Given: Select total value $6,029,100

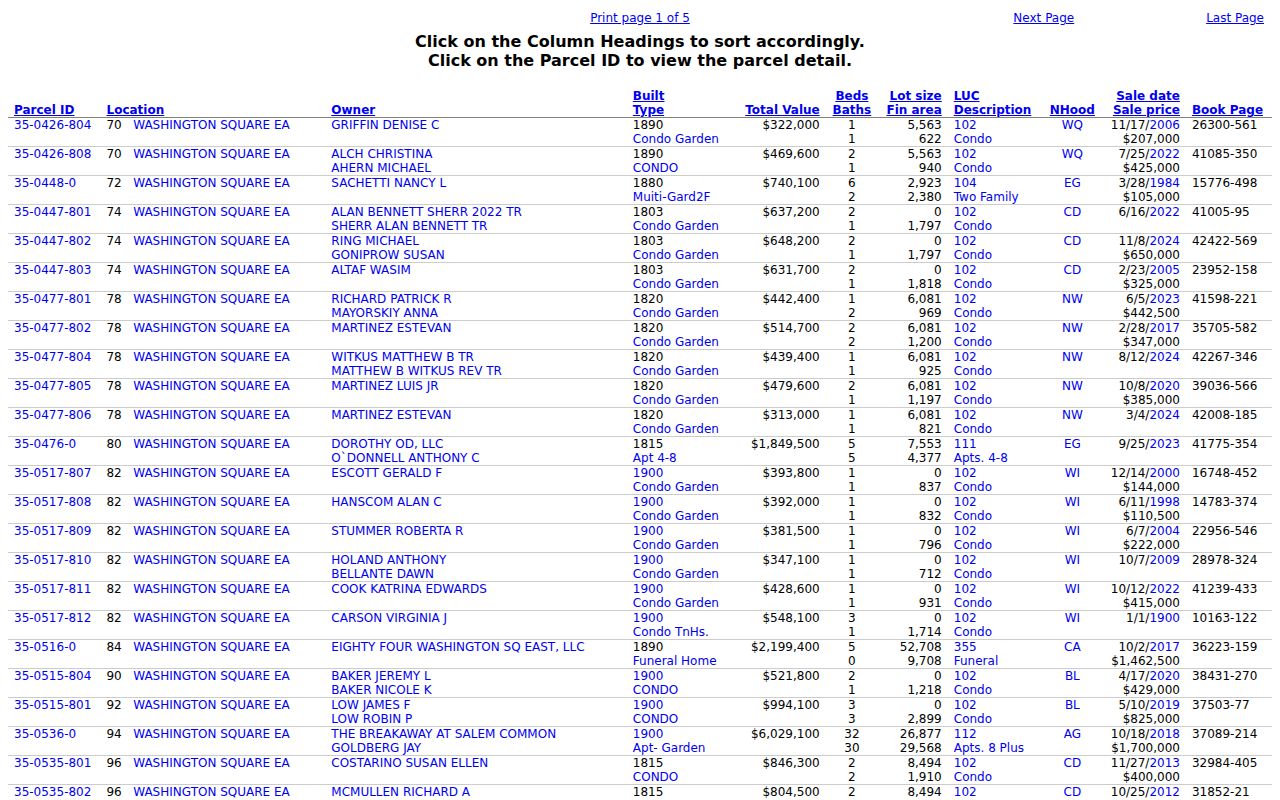Looking at the screenshot, I should pyautogui.click(x=785, y=734).
